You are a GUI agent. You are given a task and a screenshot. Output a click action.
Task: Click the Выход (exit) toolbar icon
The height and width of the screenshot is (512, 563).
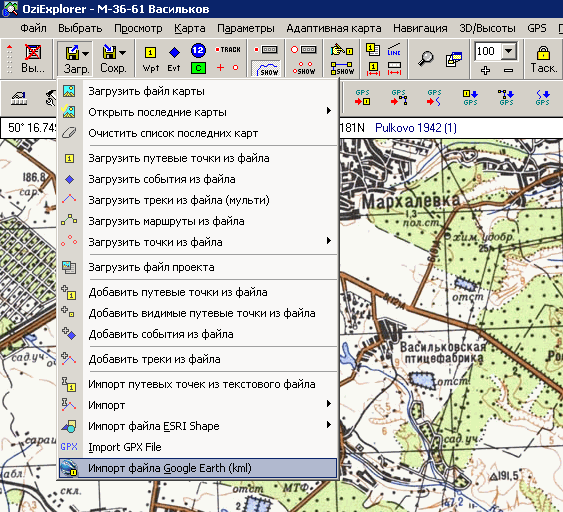coord(33,59)
